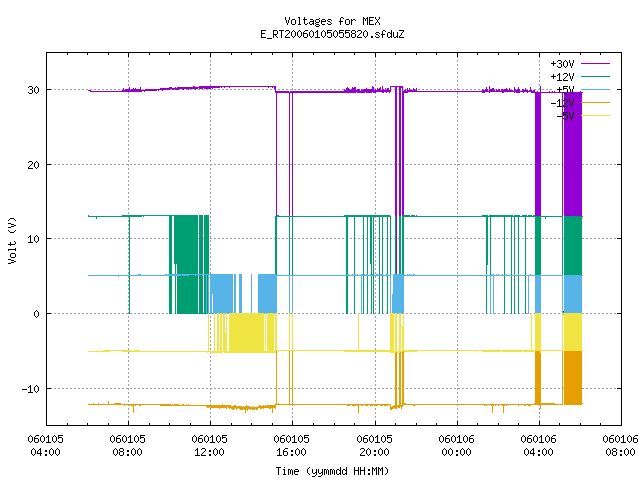
Task: Click the x-axis label '060105 20:00'
Action: tap(374, 446)
